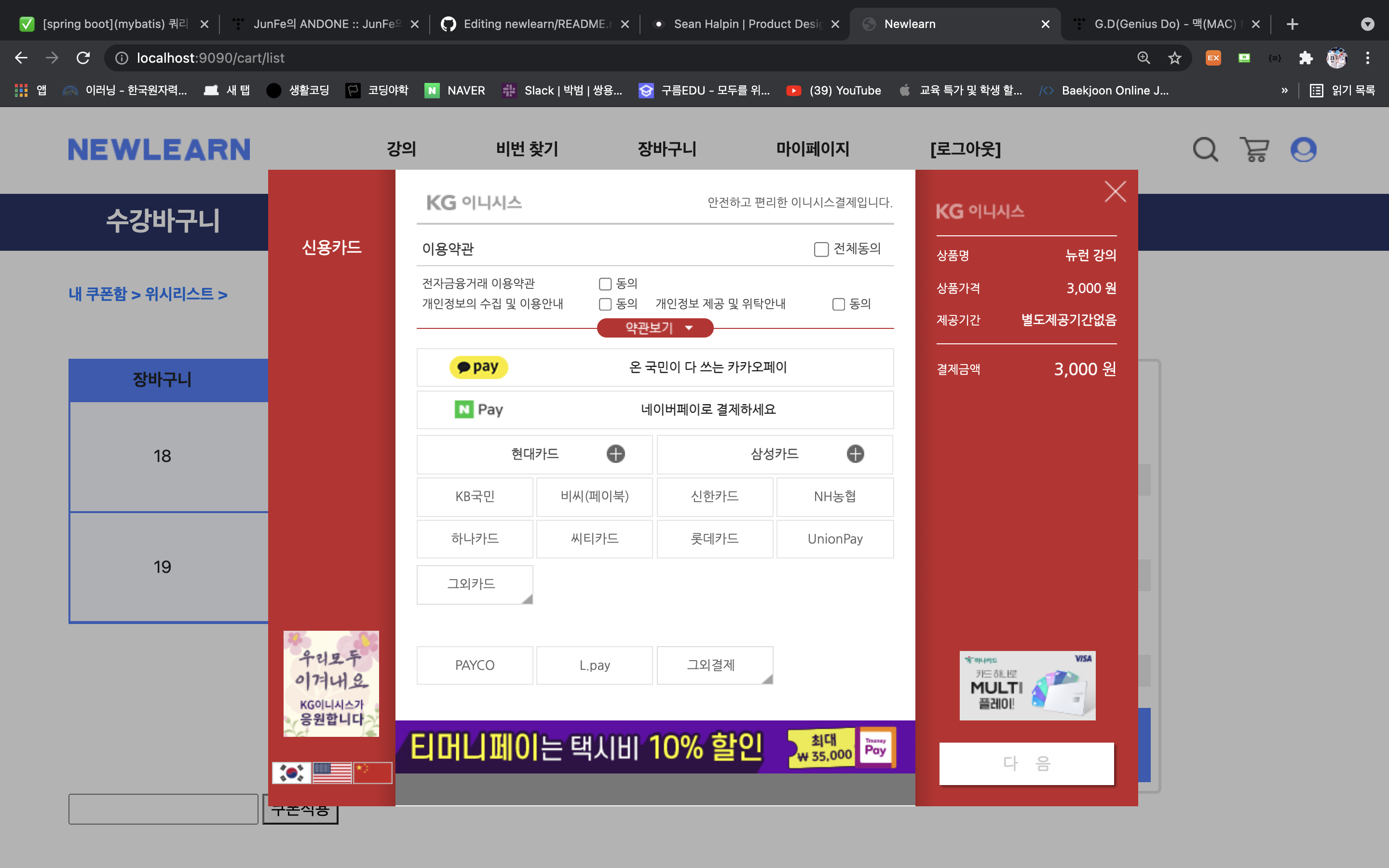Click the blue user profile icon

click(1303, 150)
